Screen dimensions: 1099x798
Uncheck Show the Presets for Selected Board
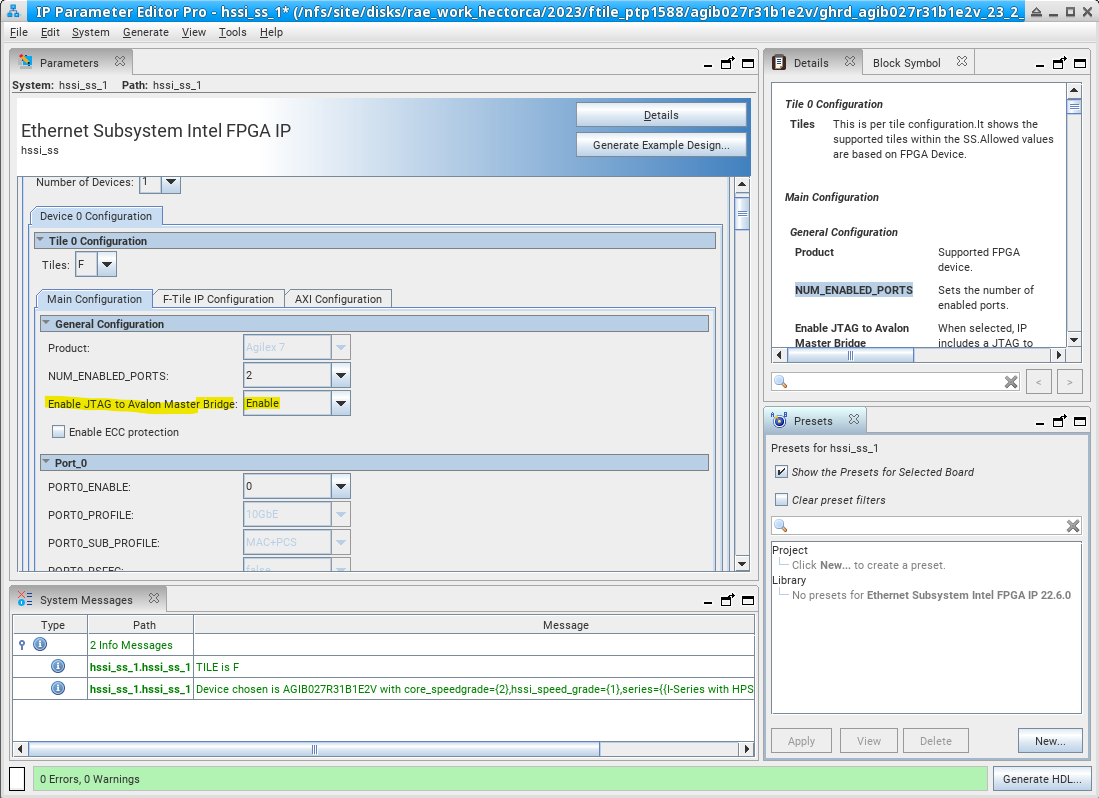coord(781,472)
